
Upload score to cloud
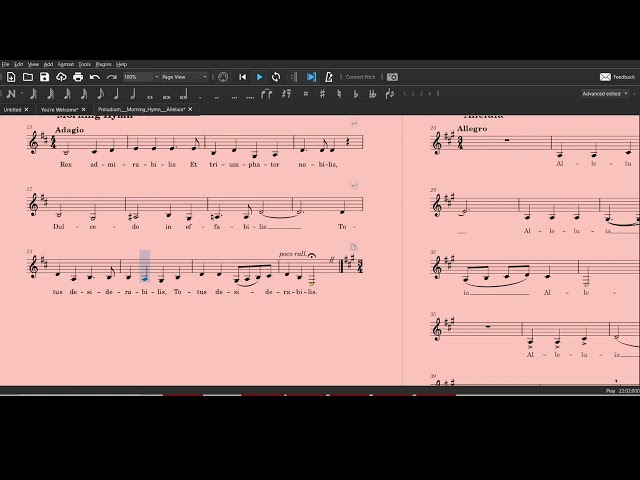[61, 77]
